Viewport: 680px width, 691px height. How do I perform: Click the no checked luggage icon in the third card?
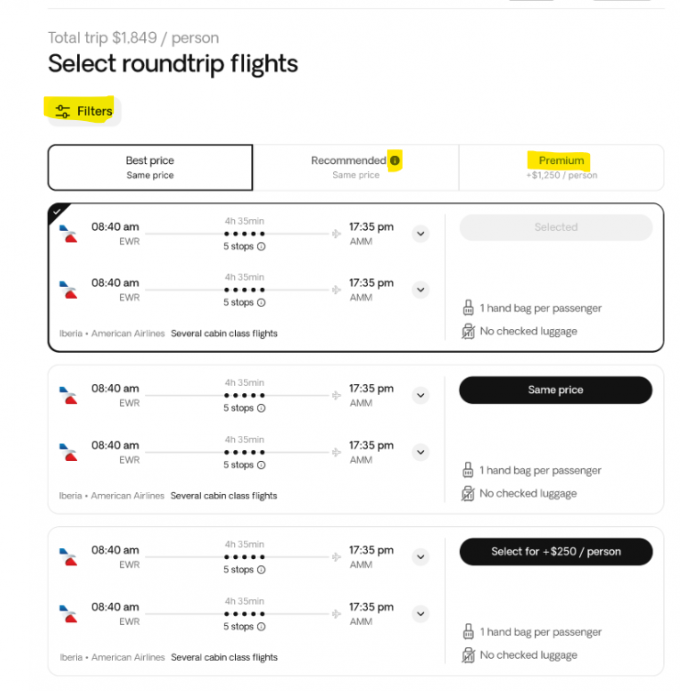click(467, 655)
